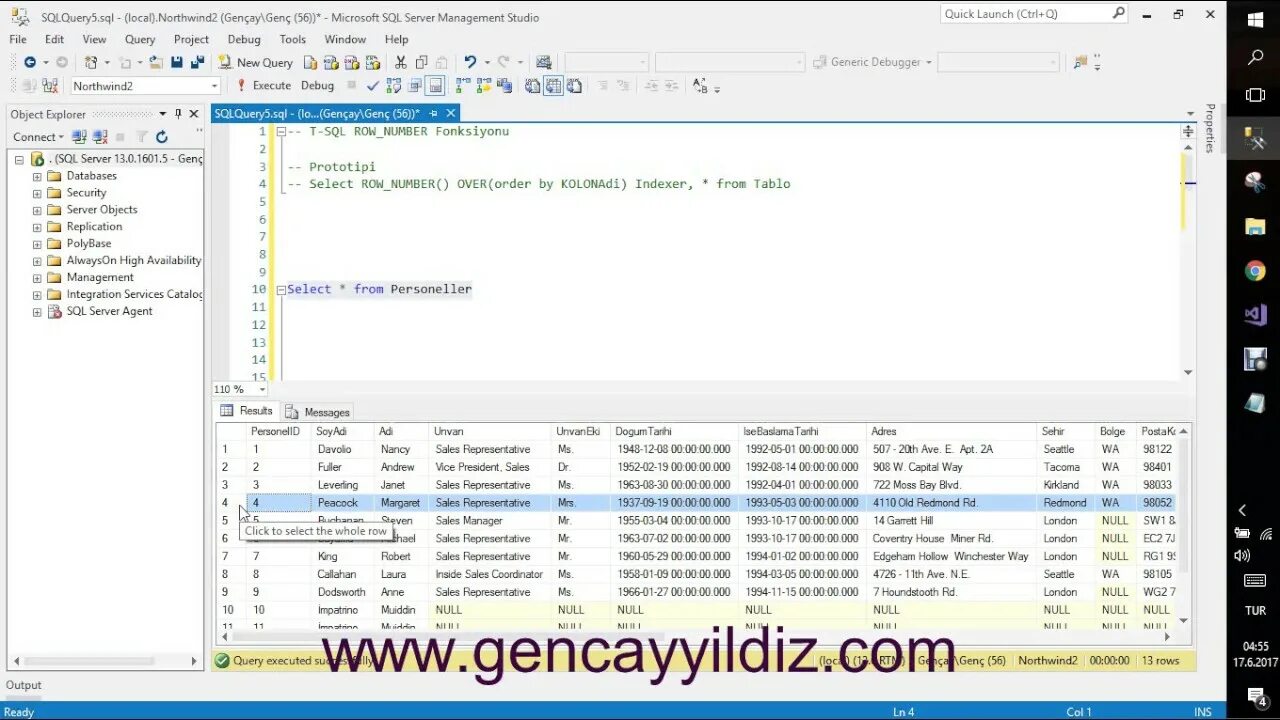Viewport: 1280px width, 720px height.
Task: Click the Query Options icon
Action: 414,85
